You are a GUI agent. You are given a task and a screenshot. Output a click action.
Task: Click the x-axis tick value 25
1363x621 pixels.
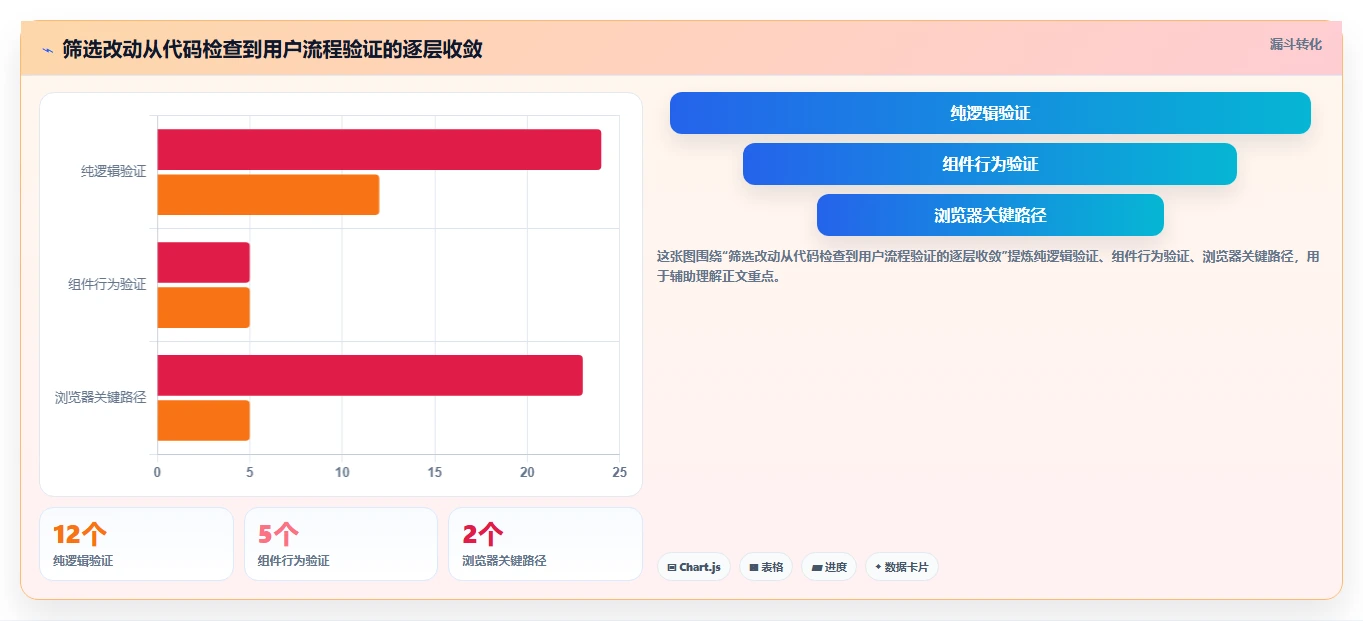pyautogui.click(x=620, y=472)
